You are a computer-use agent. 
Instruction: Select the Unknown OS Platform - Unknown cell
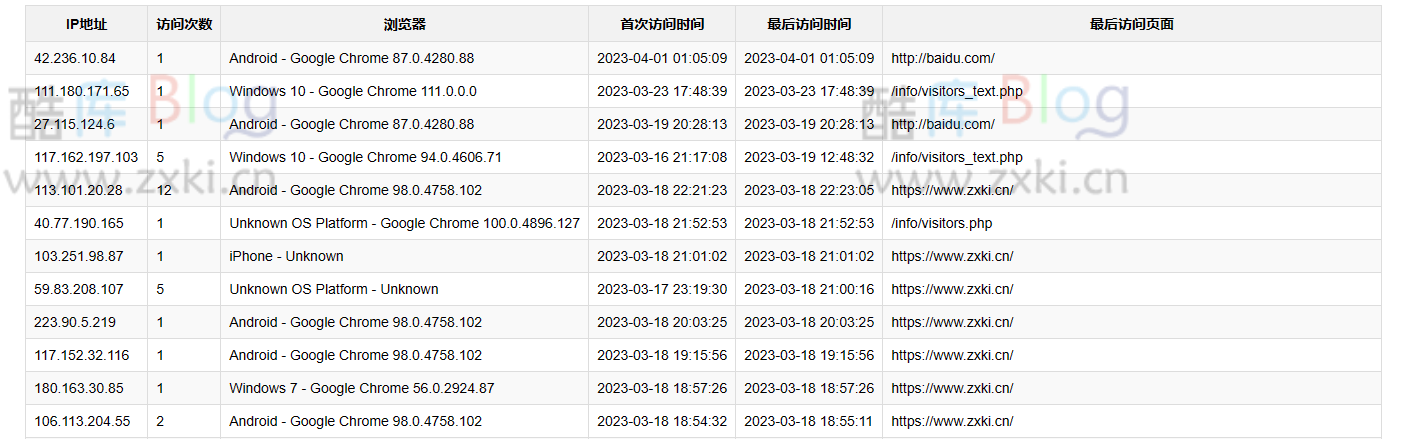(333, 289)
